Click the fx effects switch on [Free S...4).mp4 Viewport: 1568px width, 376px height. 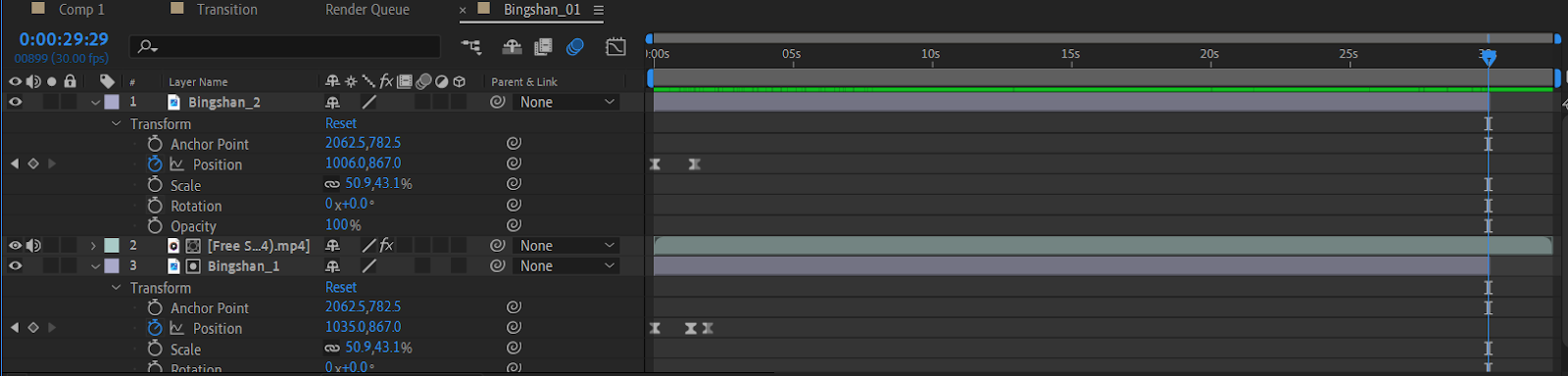click(386, 246)
